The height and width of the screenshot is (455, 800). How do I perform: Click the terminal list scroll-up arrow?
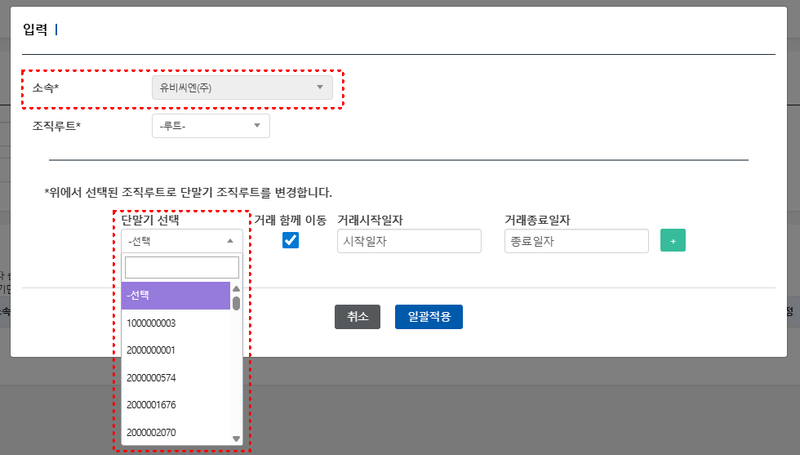click(236, 289)
